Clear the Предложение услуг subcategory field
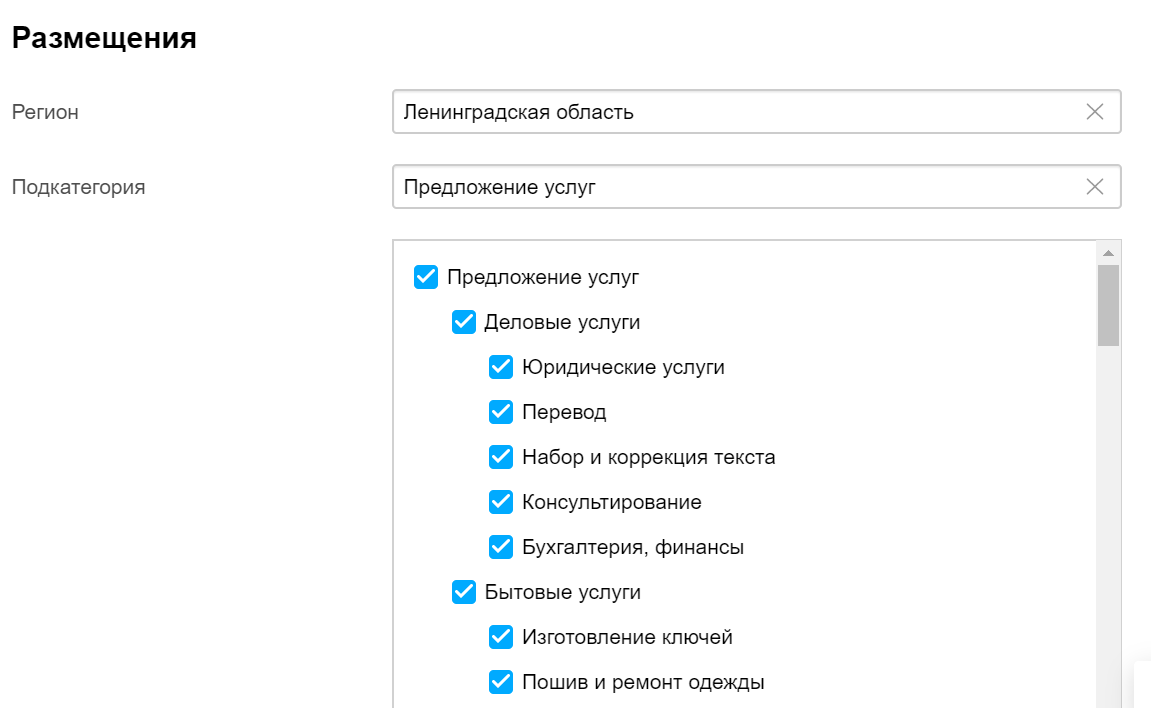The width and height of the screenshot is (1151, 708). point(1094,187)
